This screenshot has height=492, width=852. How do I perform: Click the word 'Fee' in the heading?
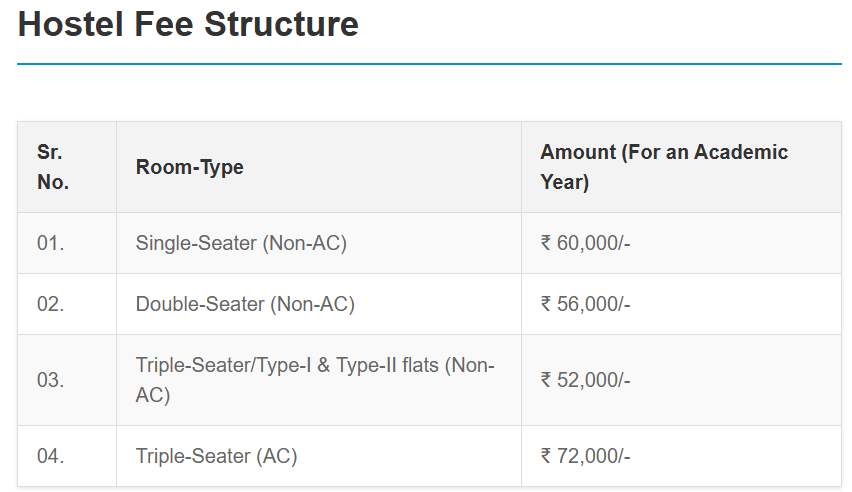tap(164, 24)
